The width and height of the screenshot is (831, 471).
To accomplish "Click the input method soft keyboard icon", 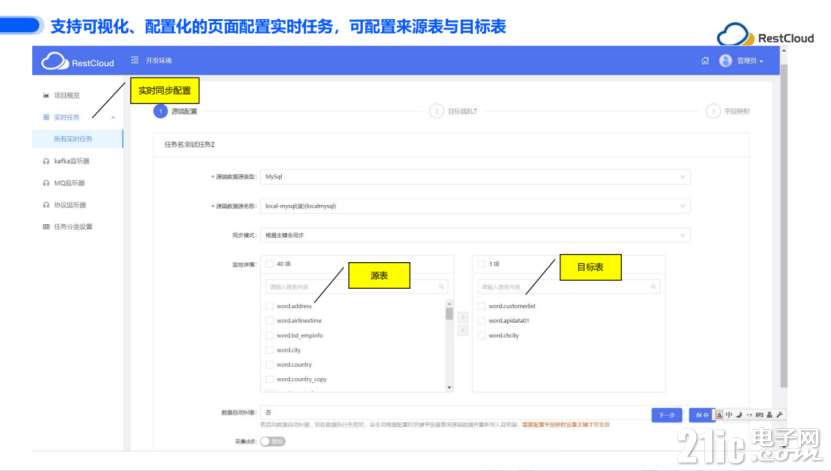I will tap(759, 414).
